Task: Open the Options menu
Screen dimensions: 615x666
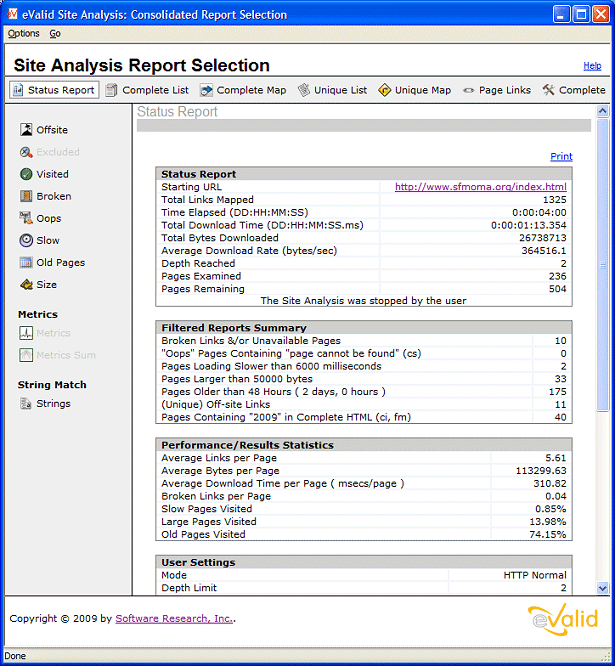Action: [x=23, y=34]
